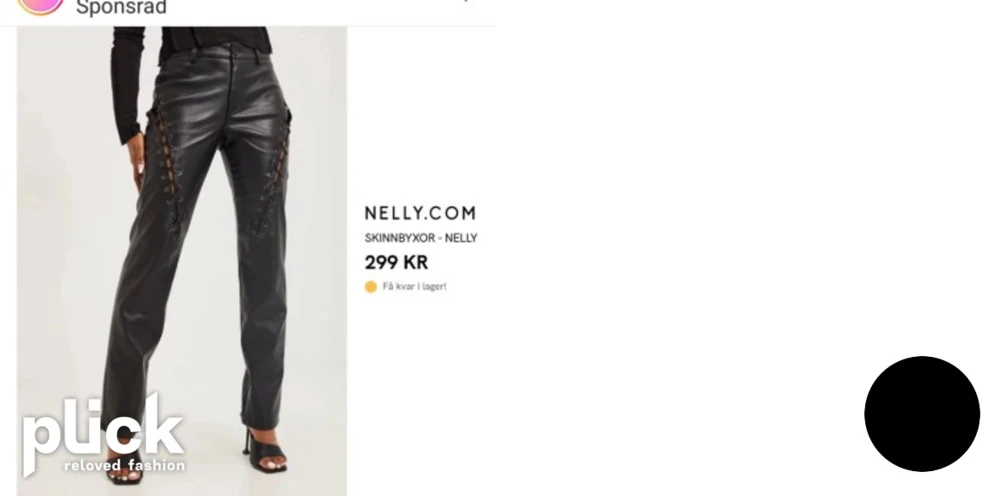Open the NELLY.COM logo
The height and width of the screenshot is (496, 1000).
[x=420, y=213]
